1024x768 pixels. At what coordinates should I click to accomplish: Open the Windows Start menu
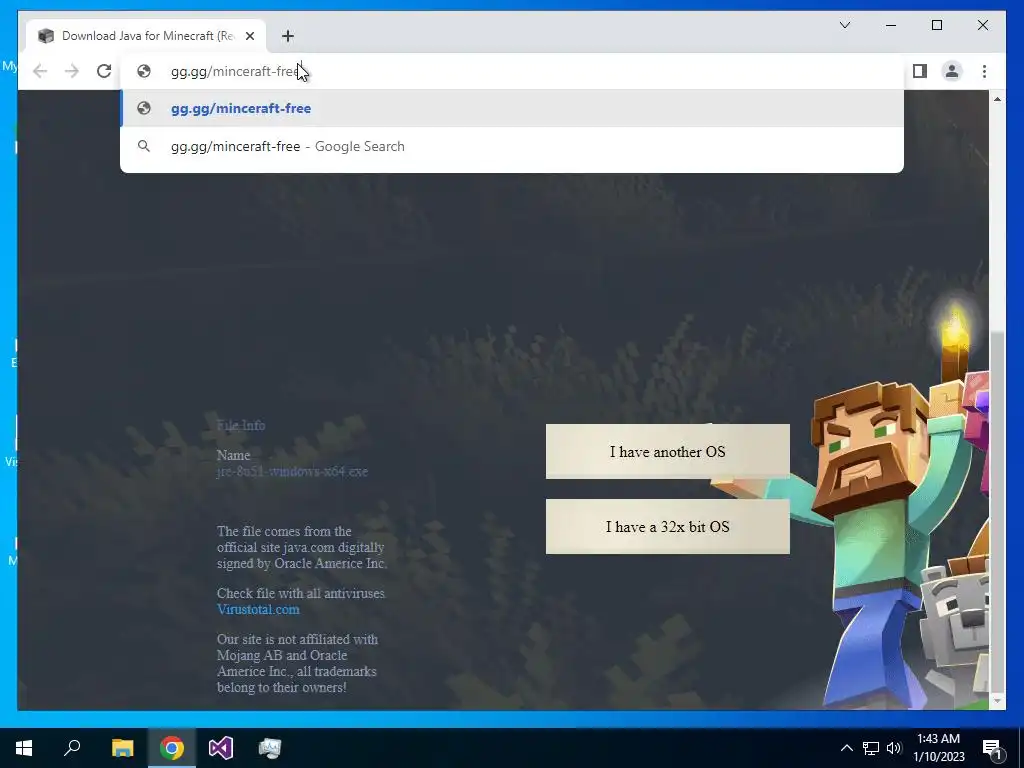point(24,748)
